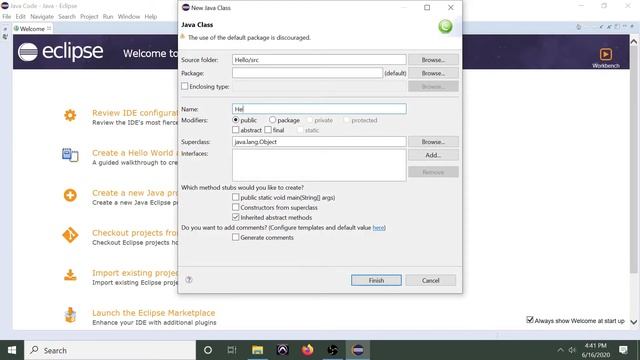The image size is (640, 360).
Task: Open File Explorer from the taskbar
Action: (x=257, y=350)
